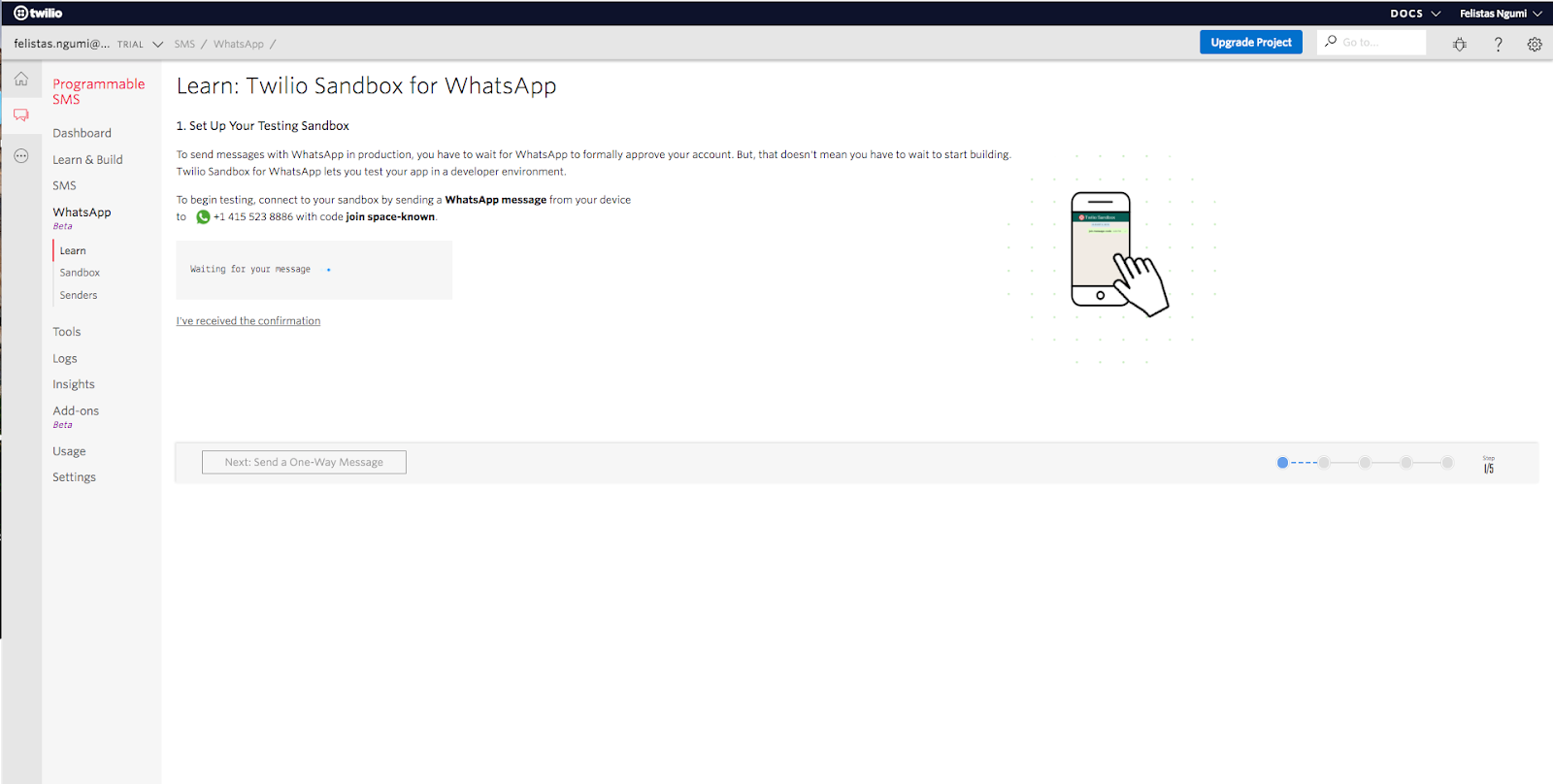Open Tools in sidebar
This screenshot has width=1553, height=784.
tap(66, 332)
